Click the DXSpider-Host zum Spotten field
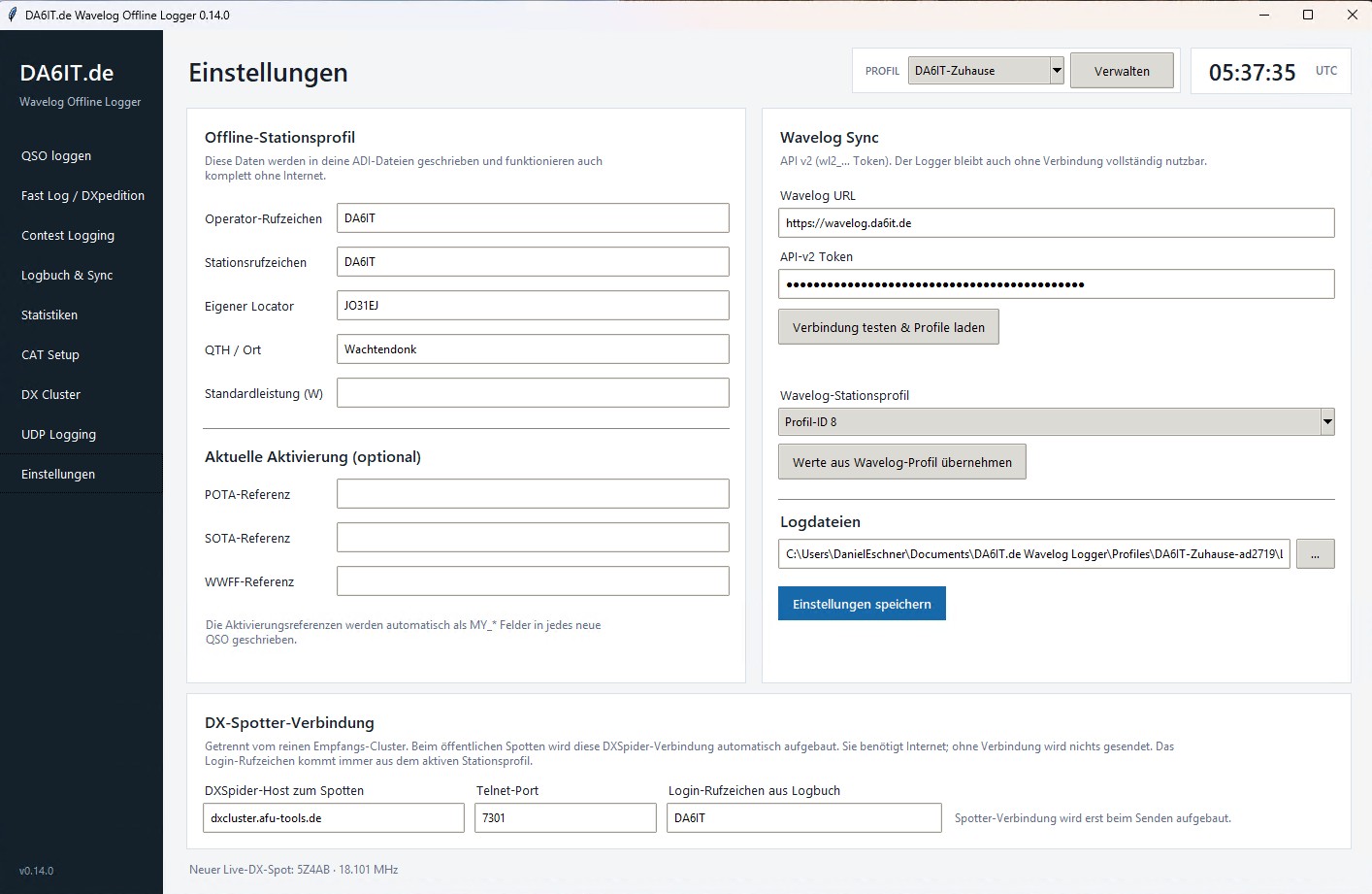The image size is (1372, 894). (x=333, y=817)
